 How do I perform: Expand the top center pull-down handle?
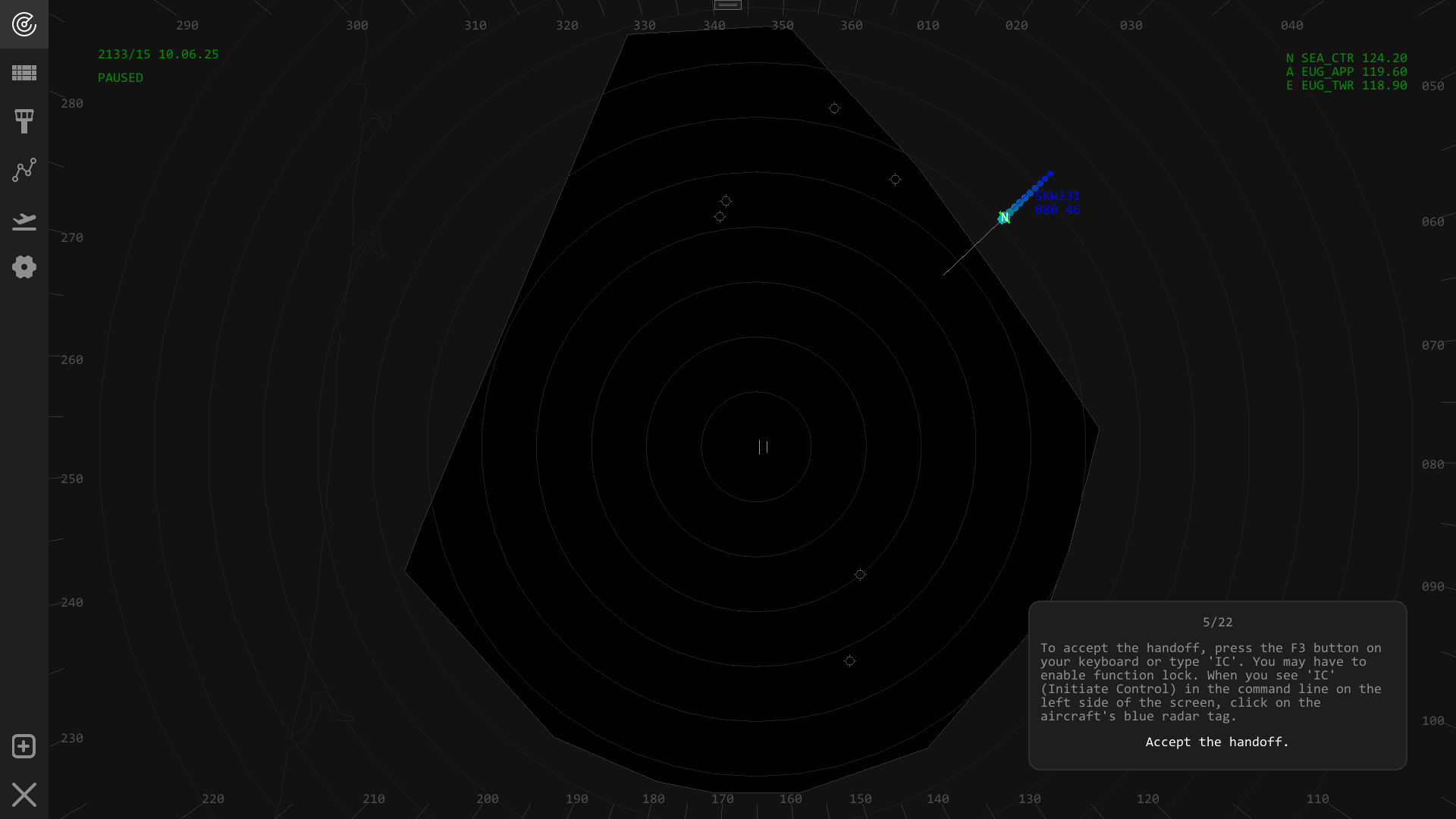click(x=727, y=5)
